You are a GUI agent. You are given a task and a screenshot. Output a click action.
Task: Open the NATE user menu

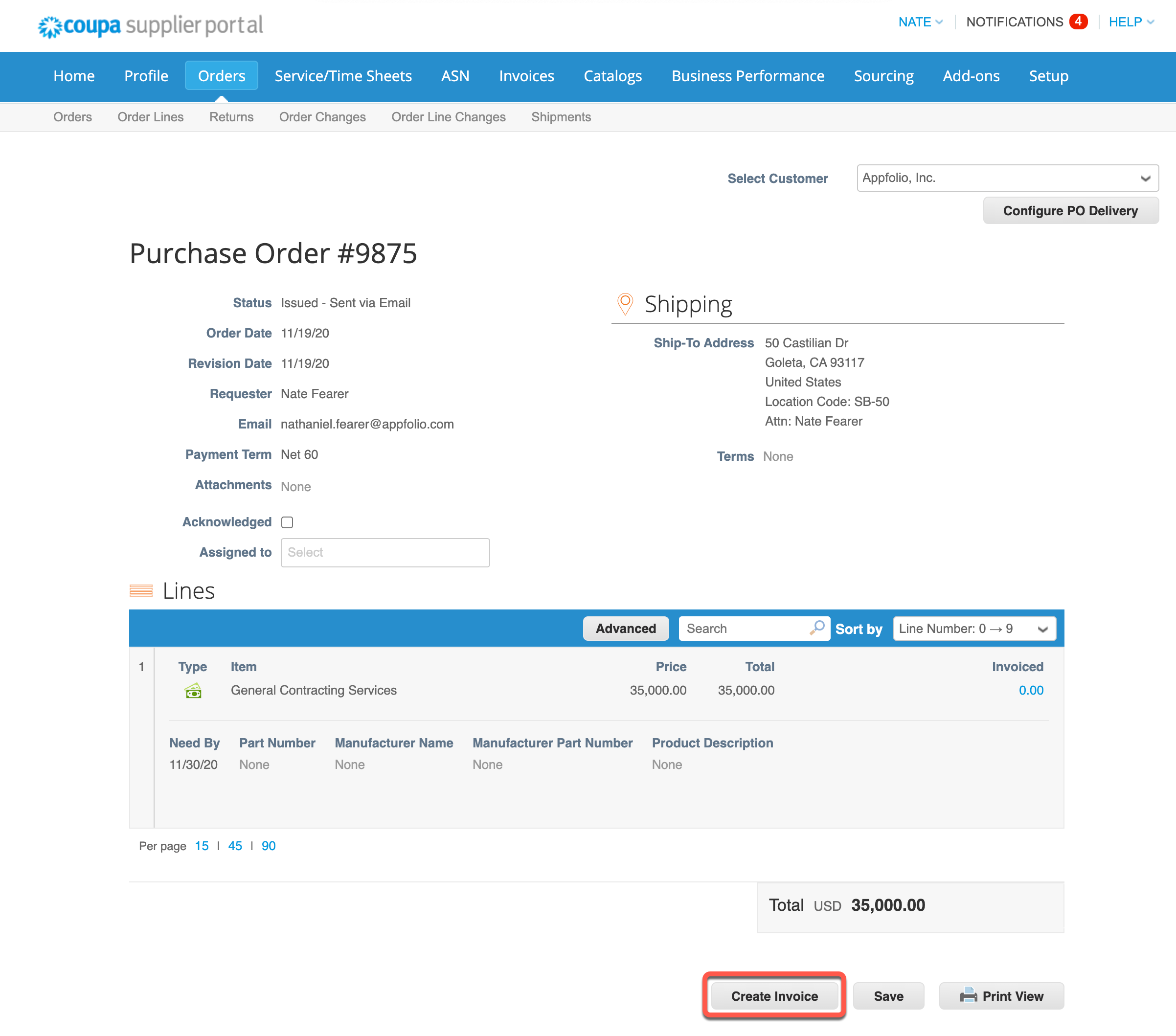(920, 22)
